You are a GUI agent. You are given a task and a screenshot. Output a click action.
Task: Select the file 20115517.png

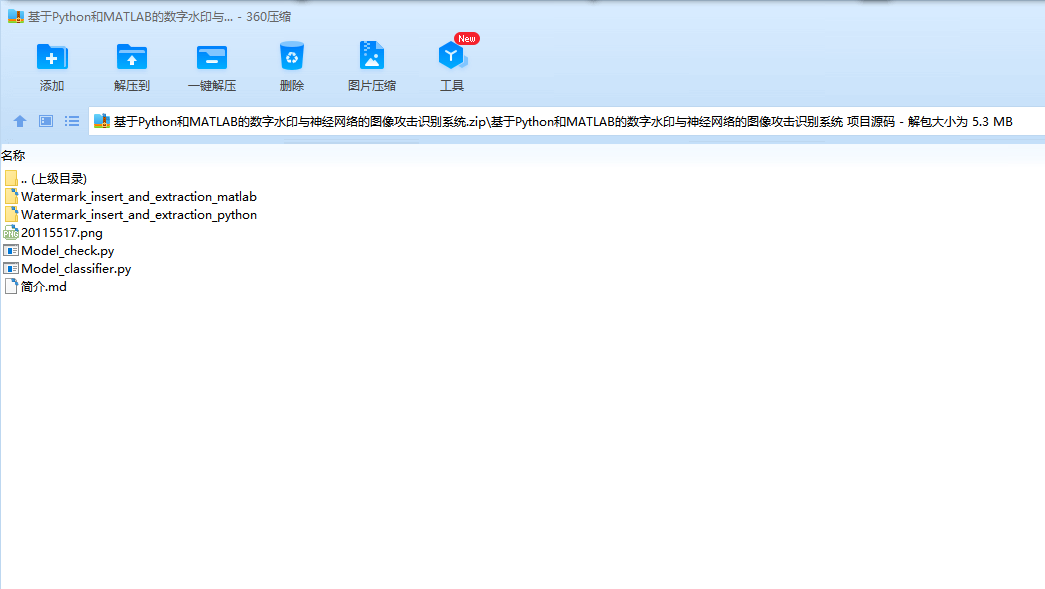point(61,233)
